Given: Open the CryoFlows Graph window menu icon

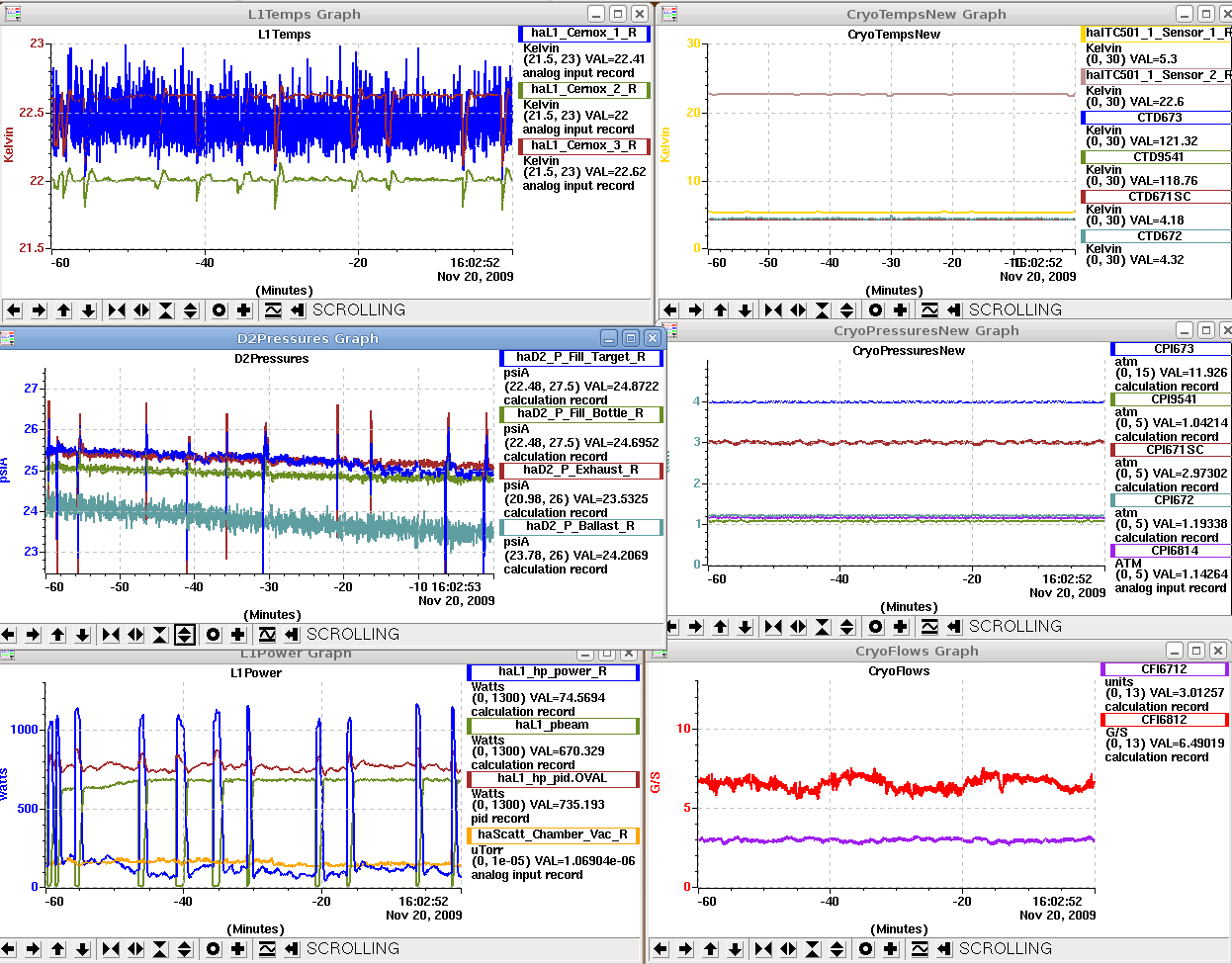Looking at the screenshot, I should tap(659, 651).
